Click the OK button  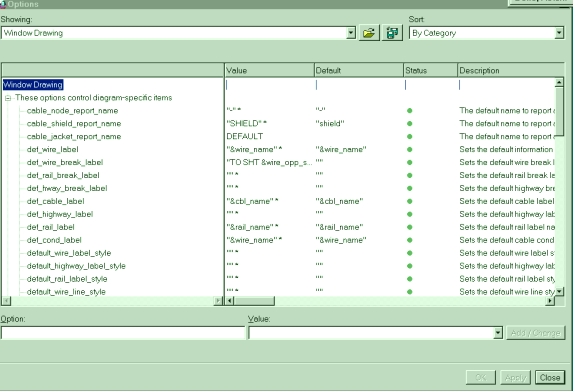[x=480, y=377]
